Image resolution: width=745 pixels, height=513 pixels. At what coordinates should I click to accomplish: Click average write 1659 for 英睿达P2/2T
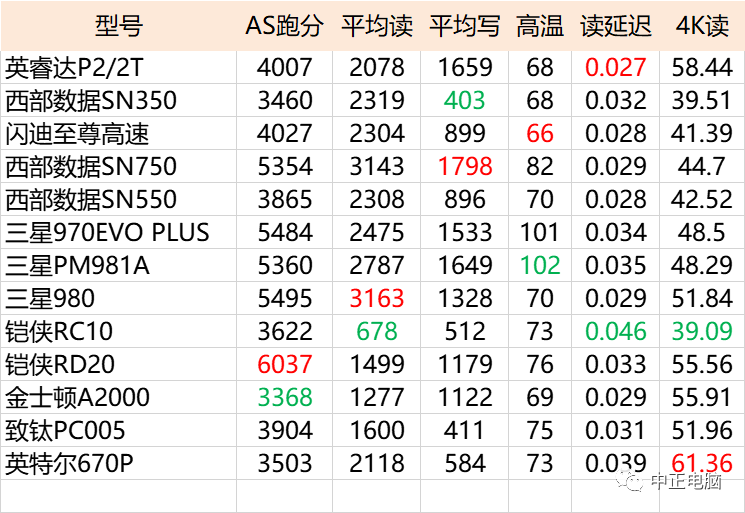[465, 67]
